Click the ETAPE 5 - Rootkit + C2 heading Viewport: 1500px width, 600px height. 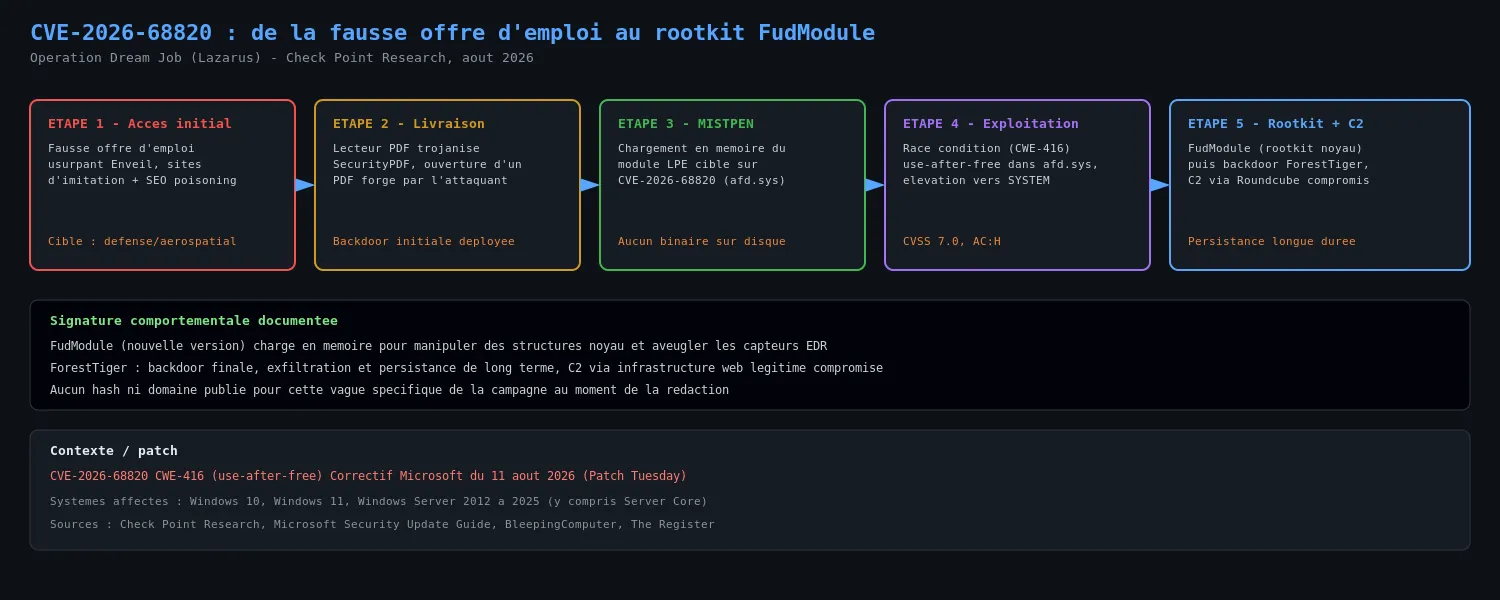point(1276,124)
